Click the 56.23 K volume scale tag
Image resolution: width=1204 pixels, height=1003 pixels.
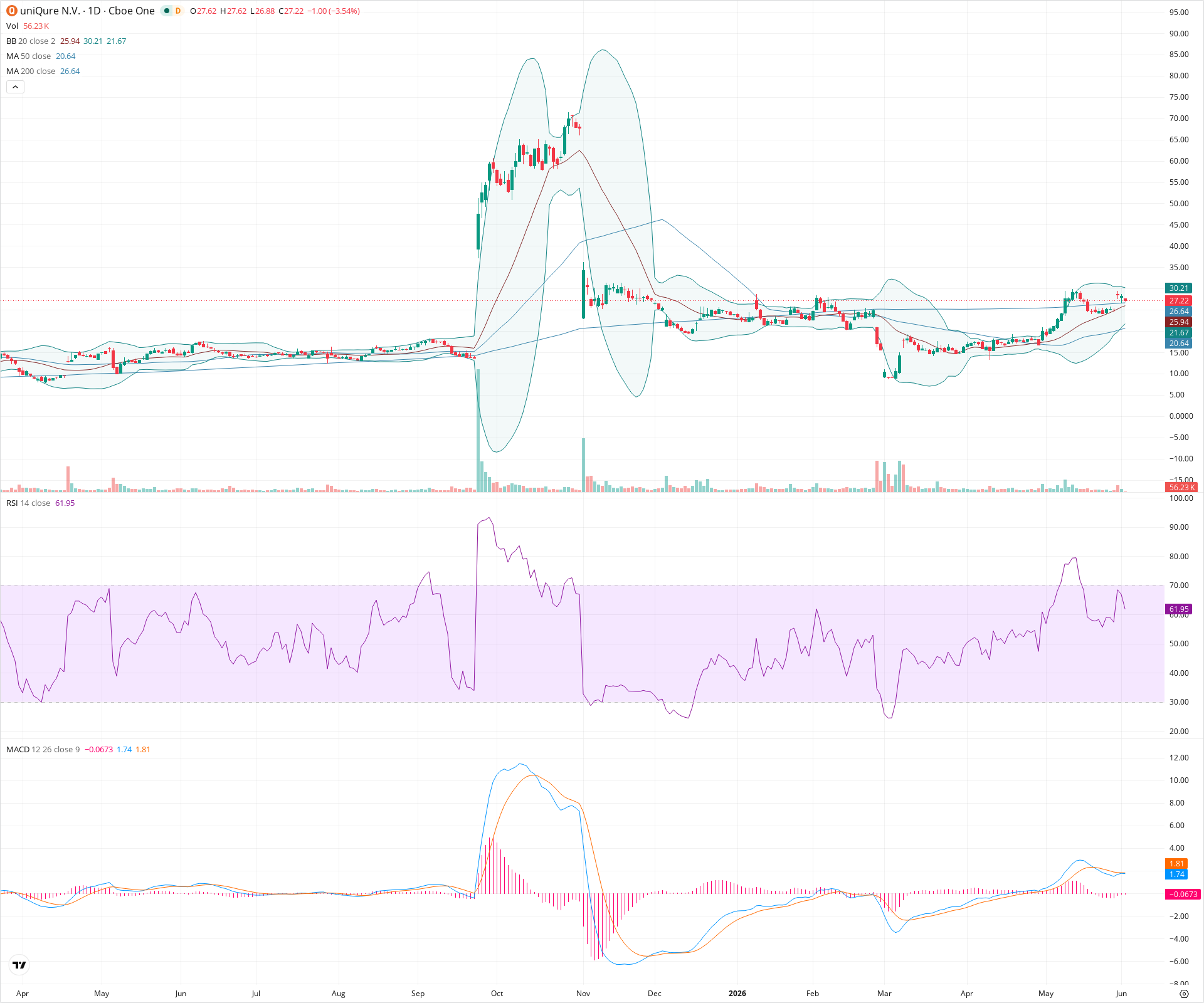[x=1181, y=487]
